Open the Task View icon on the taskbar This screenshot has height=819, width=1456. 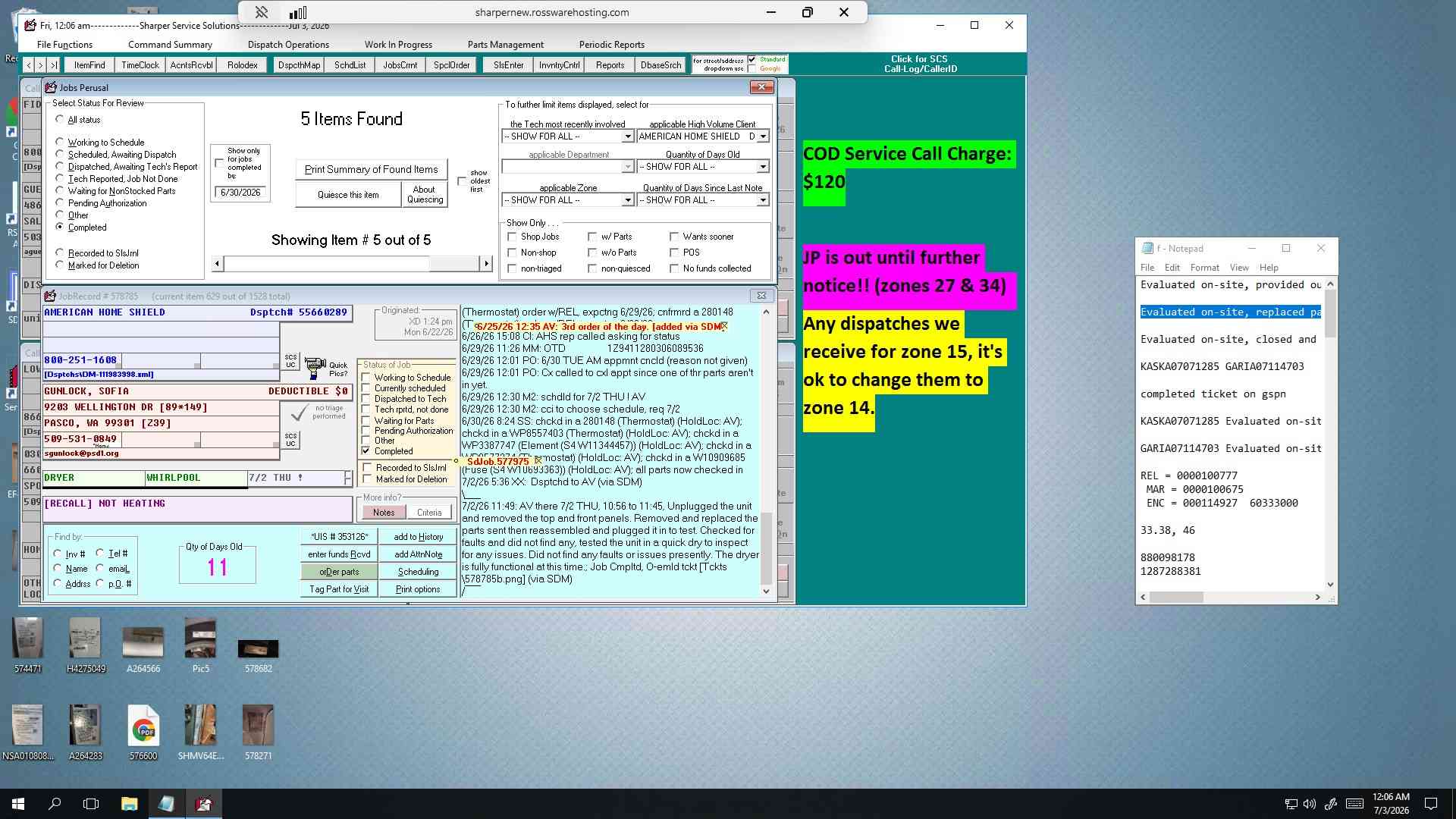(x=91, y=804)
